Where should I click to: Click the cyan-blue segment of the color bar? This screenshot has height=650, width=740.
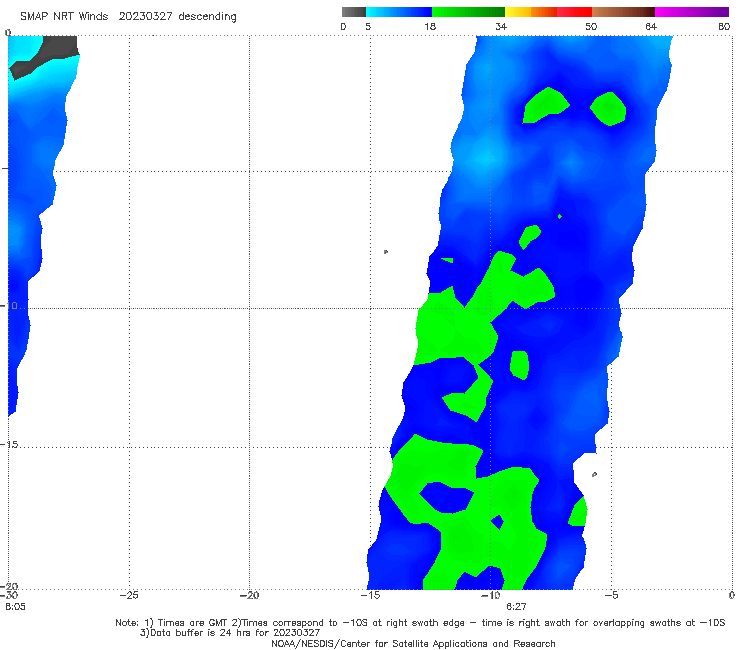pyautogui.click(x=399, y=12)
